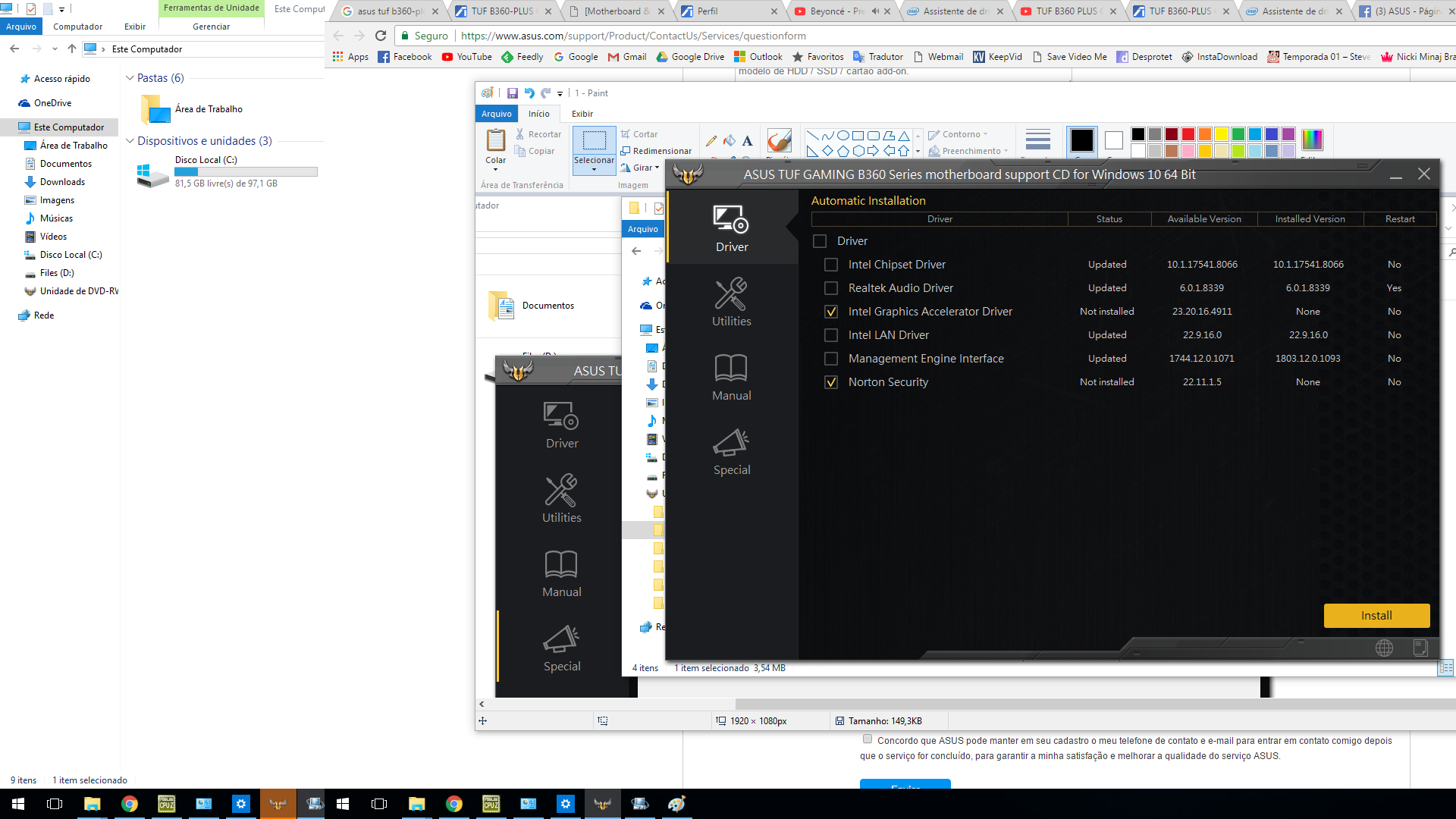Pick the oval shape in Paint

pyautogui.click(x=843, y=136)
